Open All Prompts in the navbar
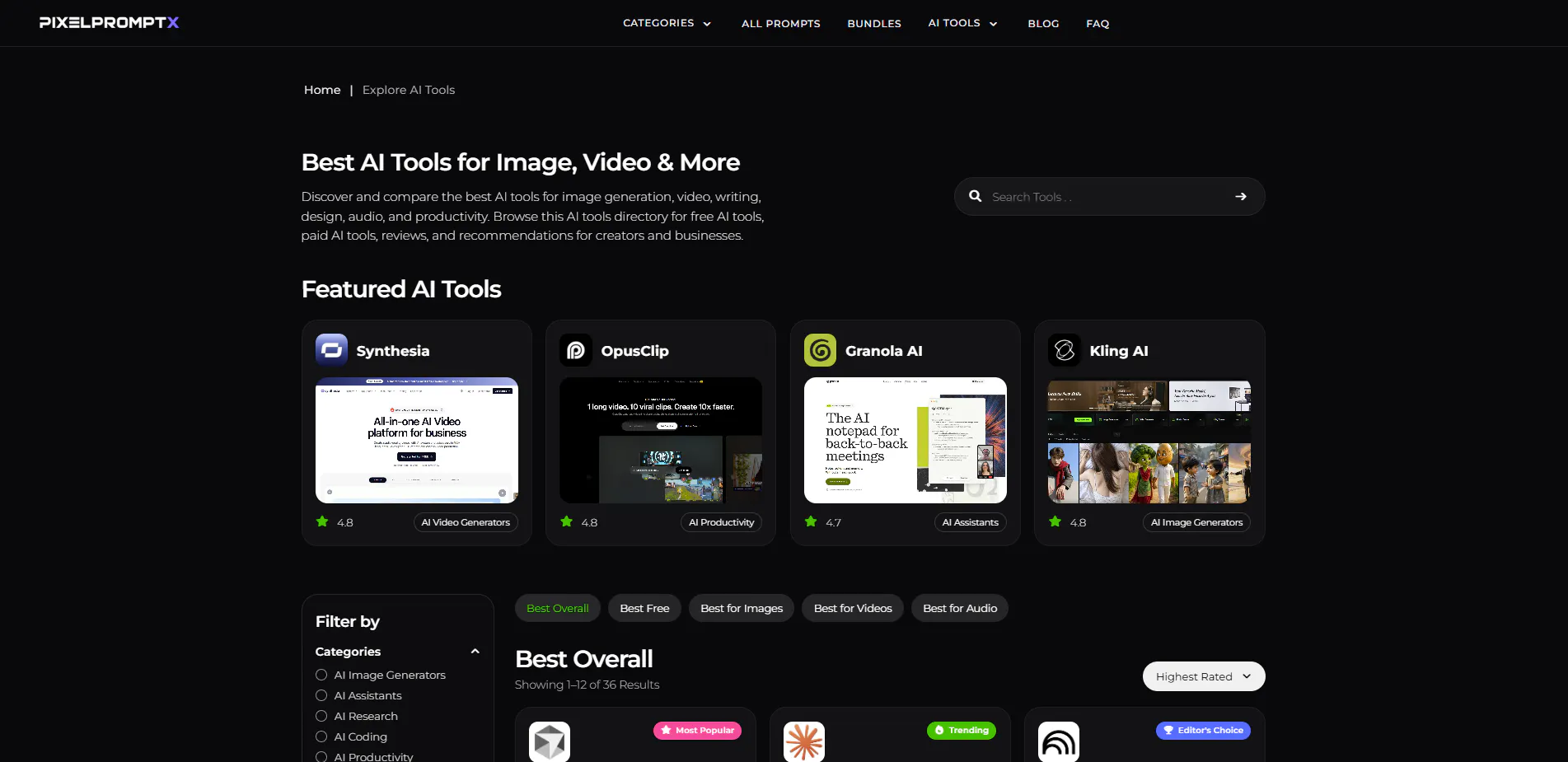1568x762 pixels. [x=781, y=24]
